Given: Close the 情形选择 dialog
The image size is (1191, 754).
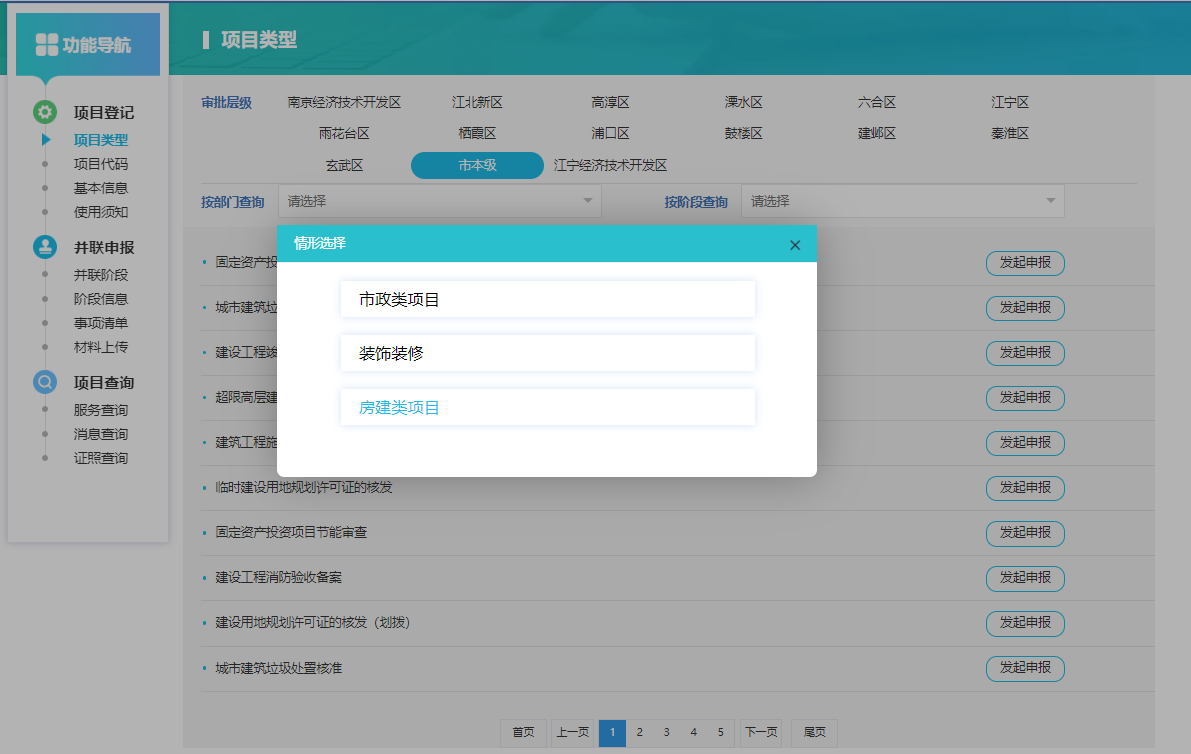Looking at the screenshot, I should [795, 245].
